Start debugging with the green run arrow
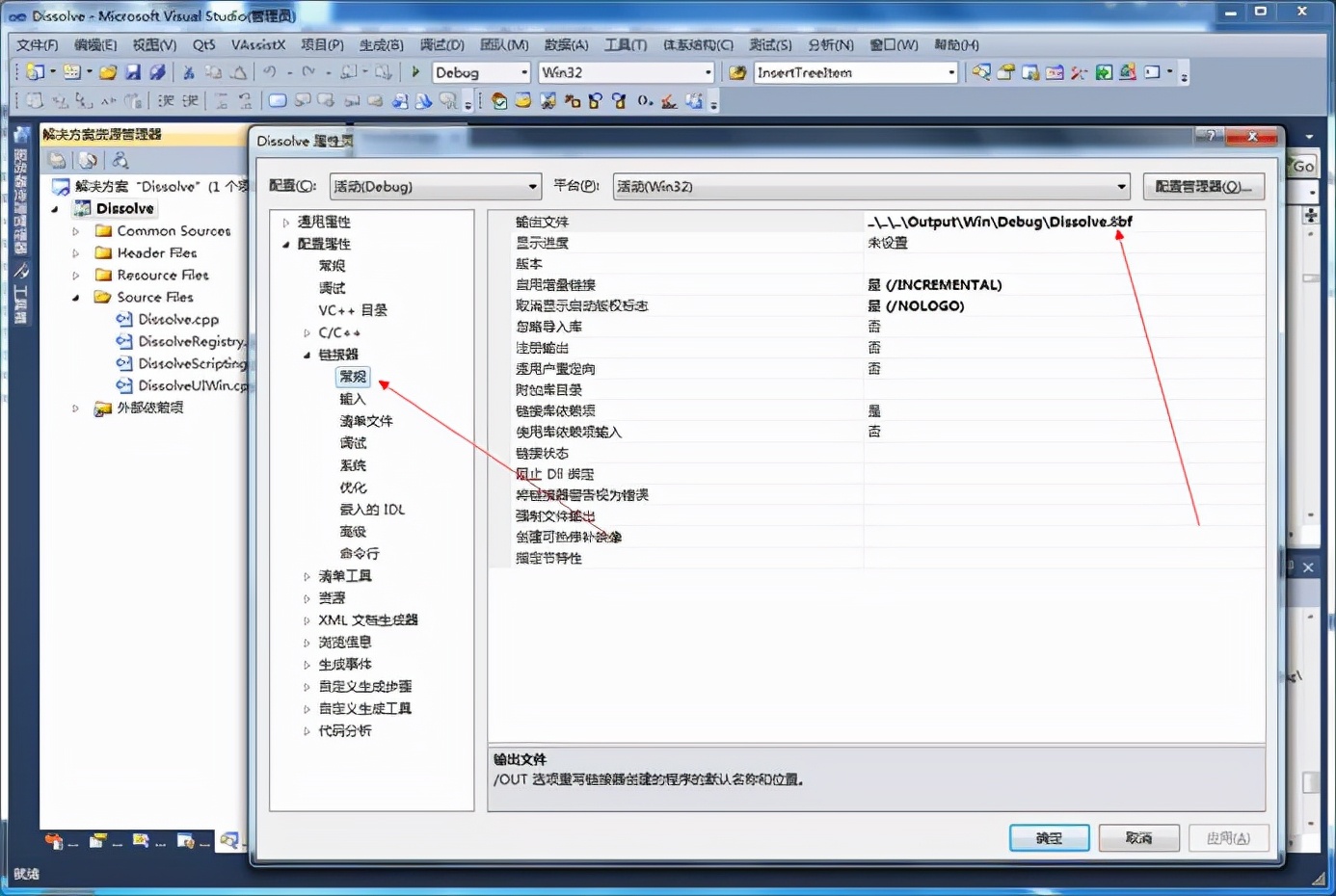1336x896 pixels. coord(415,72)
